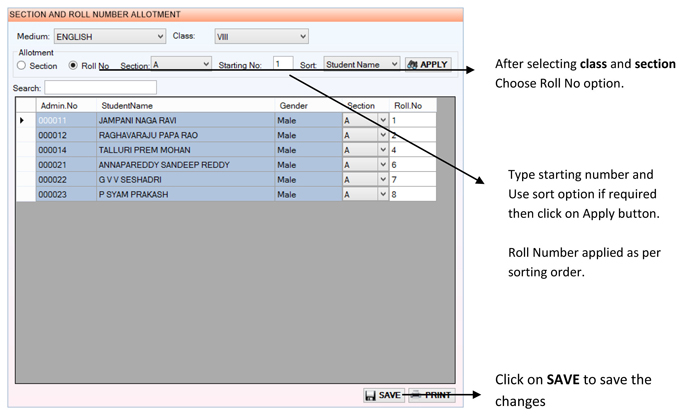The width and height of the screenshot is (683, 416).
Task: Click student name P SYAM PRAKASH
Action: tap(186, 194)
